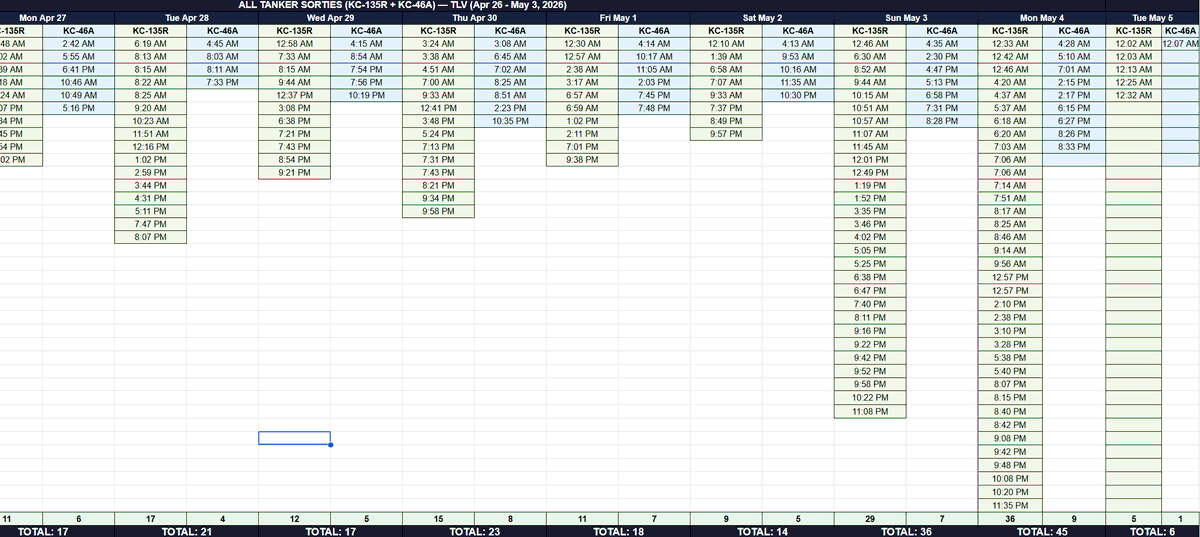Click the 3:24 AM sortie cell
1200x537 pixels.
[x=439, y=44]
